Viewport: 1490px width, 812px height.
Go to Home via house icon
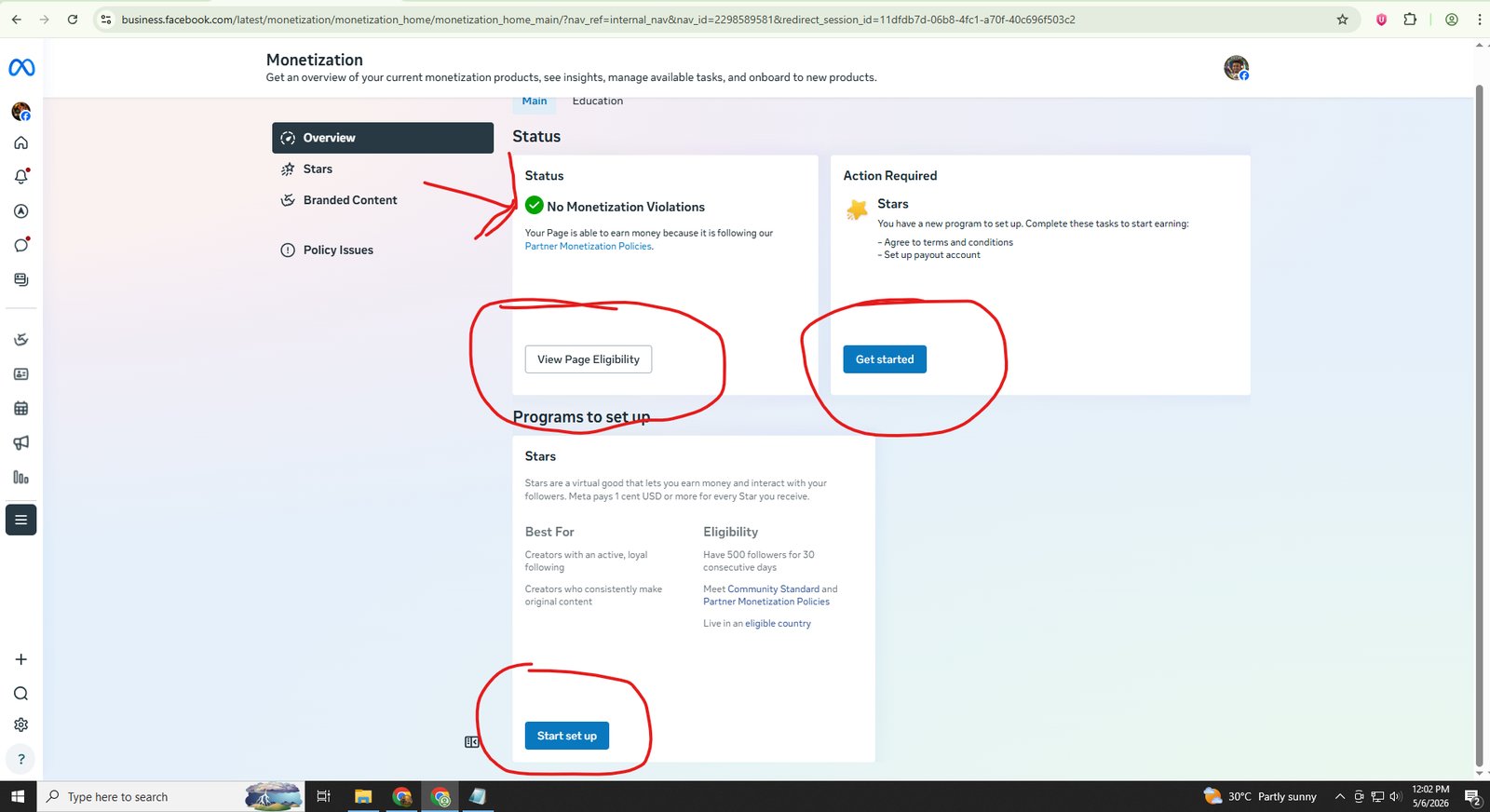tap(20, 142)
